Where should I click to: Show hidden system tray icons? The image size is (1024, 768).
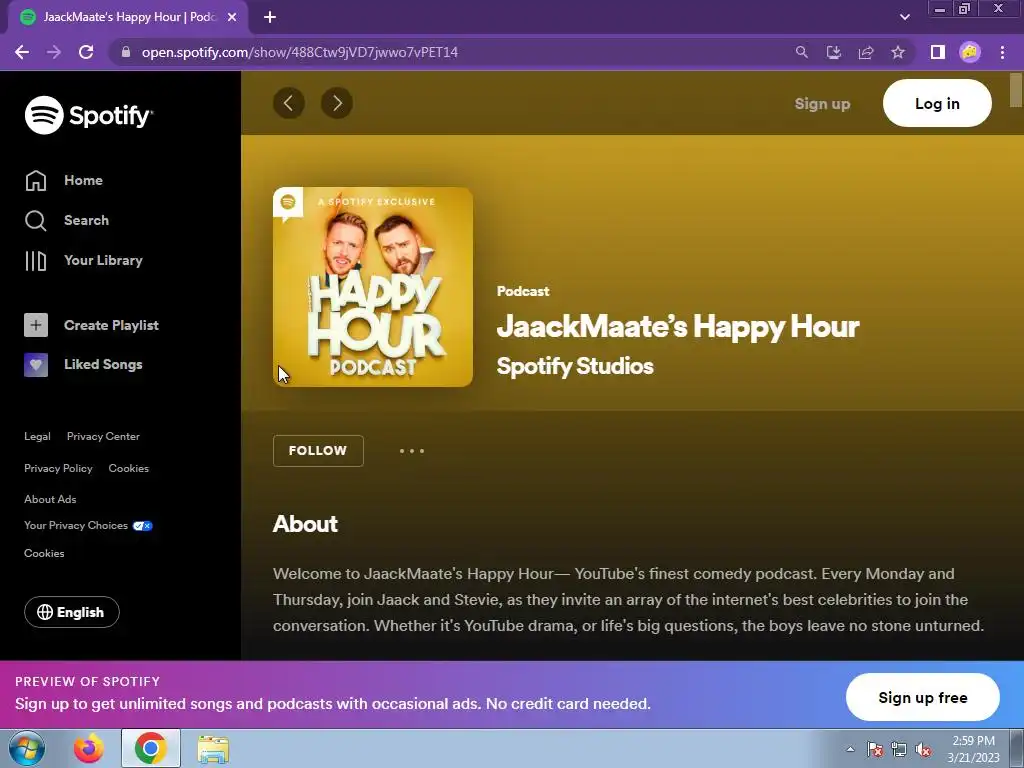click(x=850, y=749)
